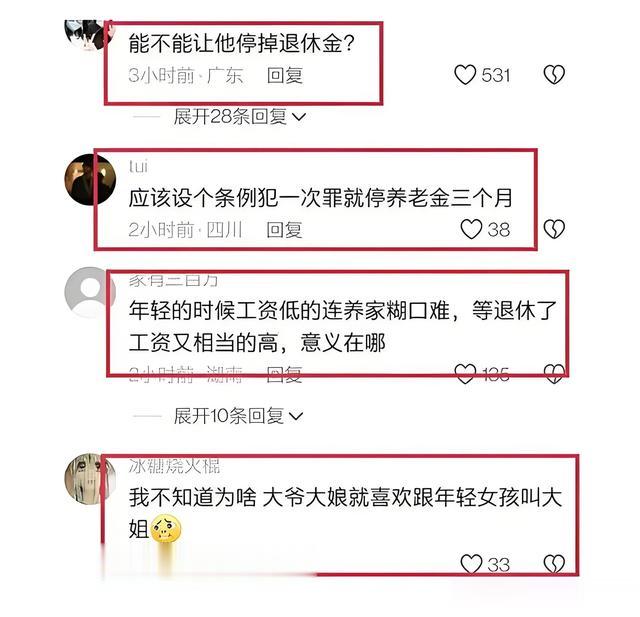Viewport: 640px width, 617px height.
Task: Open the gray default avatar profile
Action: point(90,293)
